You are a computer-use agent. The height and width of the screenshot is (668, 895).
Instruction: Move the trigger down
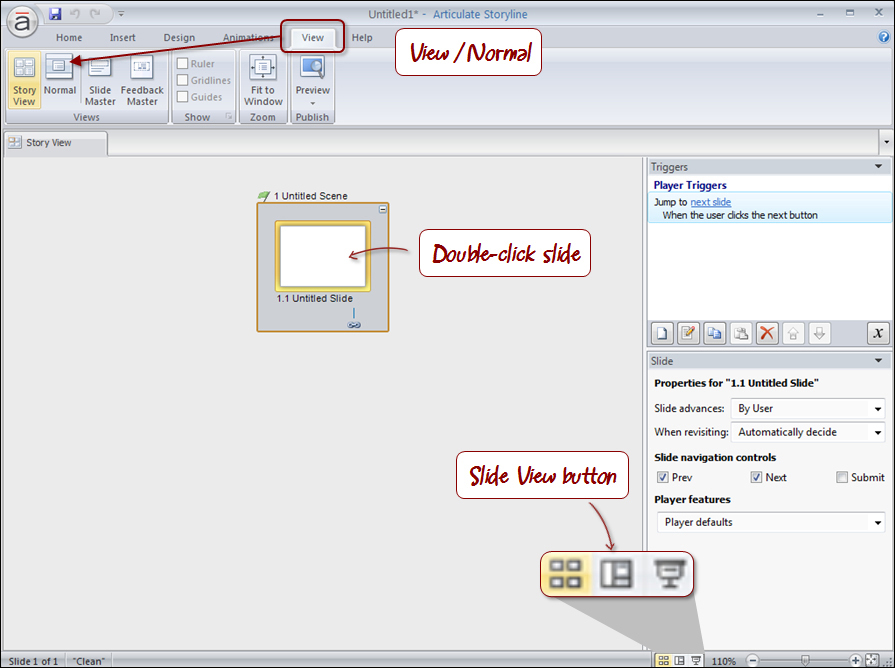pos(820,333)
